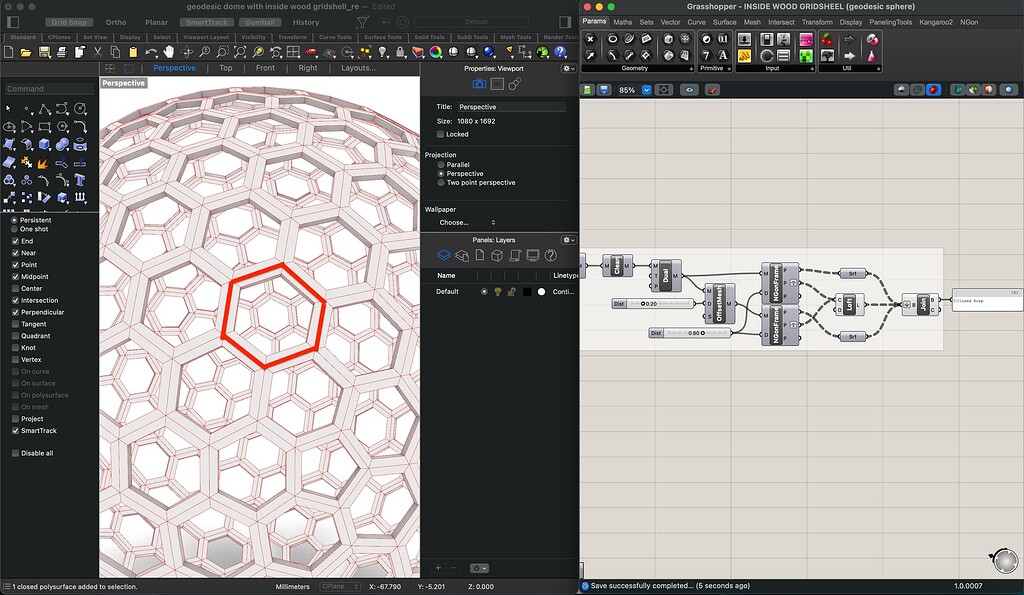Screen dimensions: 1024x595
Task: Select the Layers panel icon
Action: click(x=443, y=255)
